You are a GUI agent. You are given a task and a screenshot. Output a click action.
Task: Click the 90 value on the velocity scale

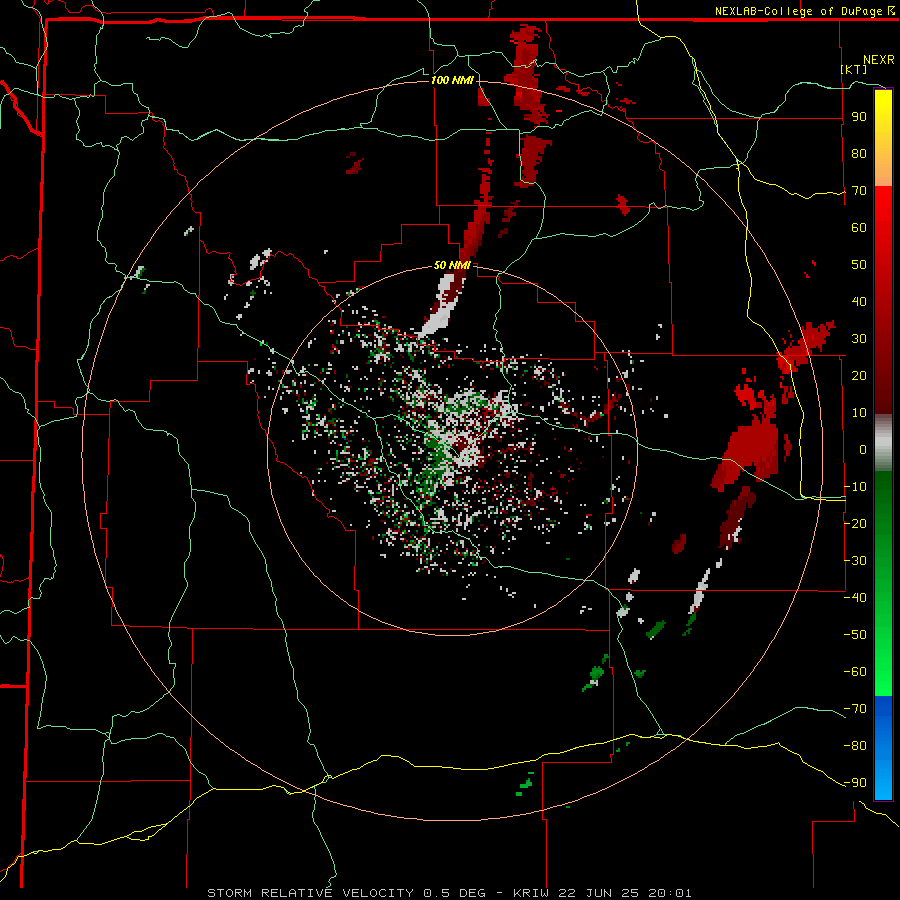coord(859,117)
